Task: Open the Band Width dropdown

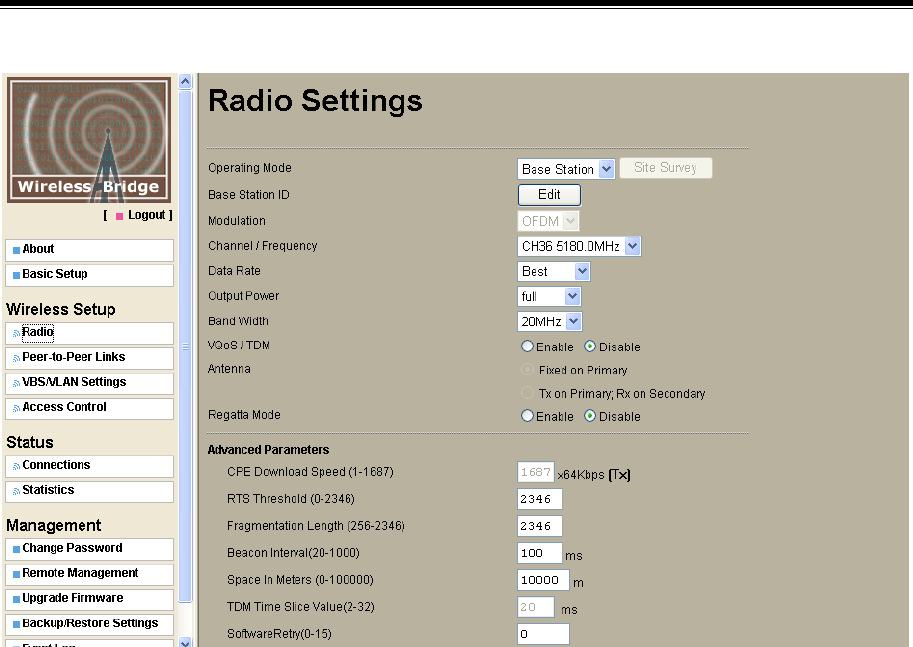Action: 549,321
